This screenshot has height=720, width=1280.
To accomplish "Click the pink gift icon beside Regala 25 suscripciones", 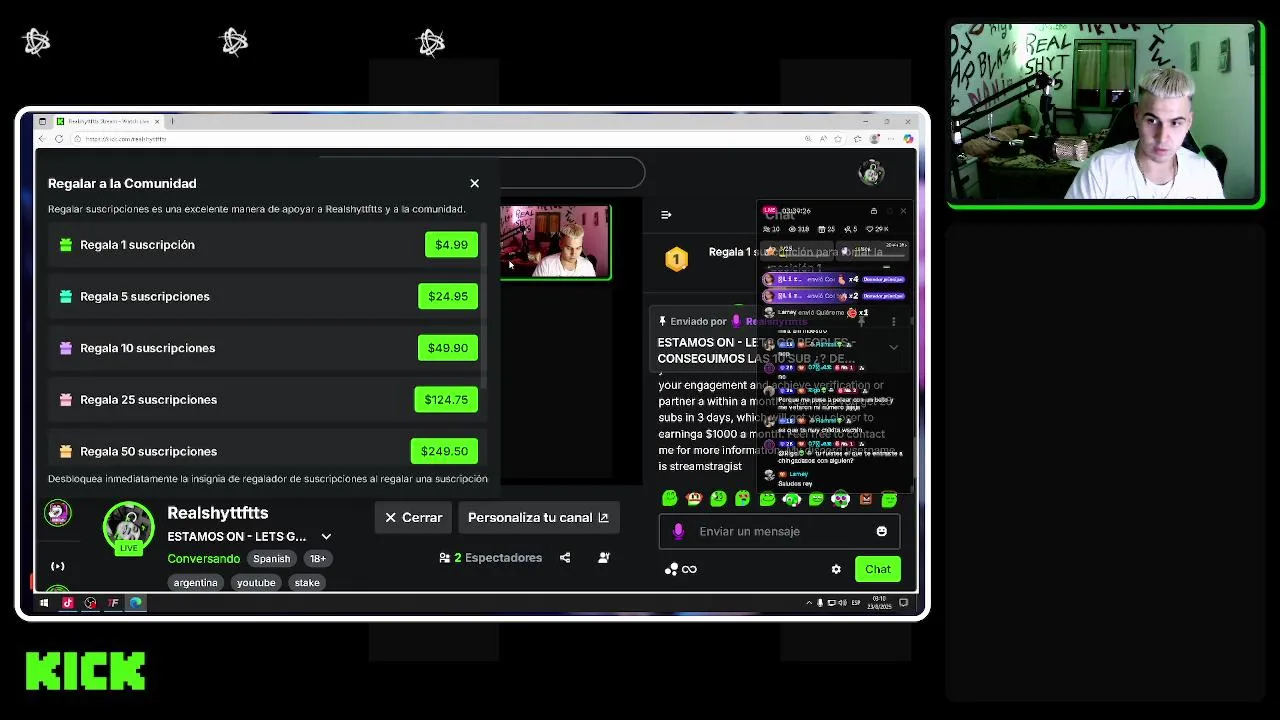I will click(x=65, y=399).
